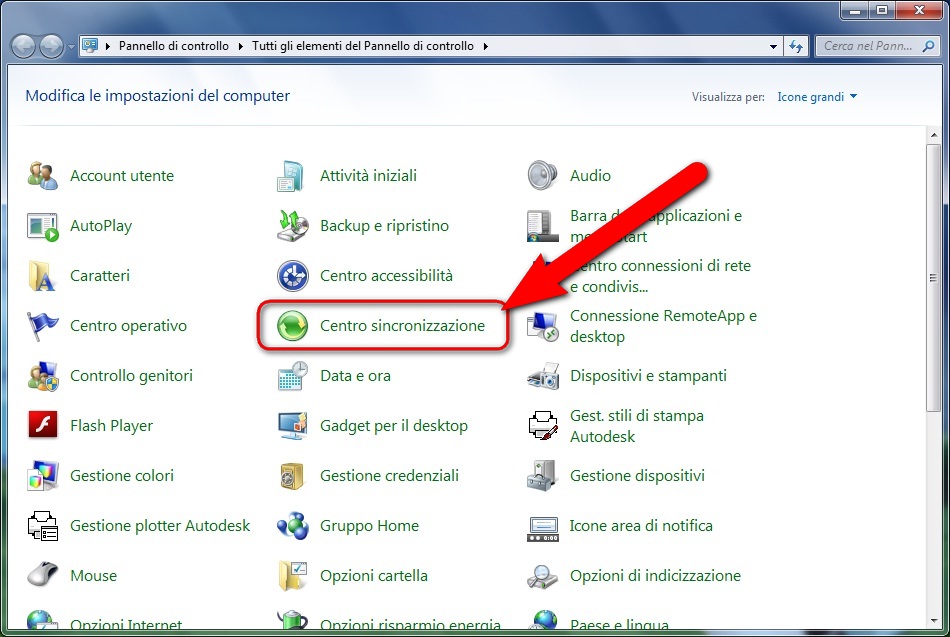Open the Flash Player icon
This screenshot has height=637, width=950.
[x=43, y=426]
